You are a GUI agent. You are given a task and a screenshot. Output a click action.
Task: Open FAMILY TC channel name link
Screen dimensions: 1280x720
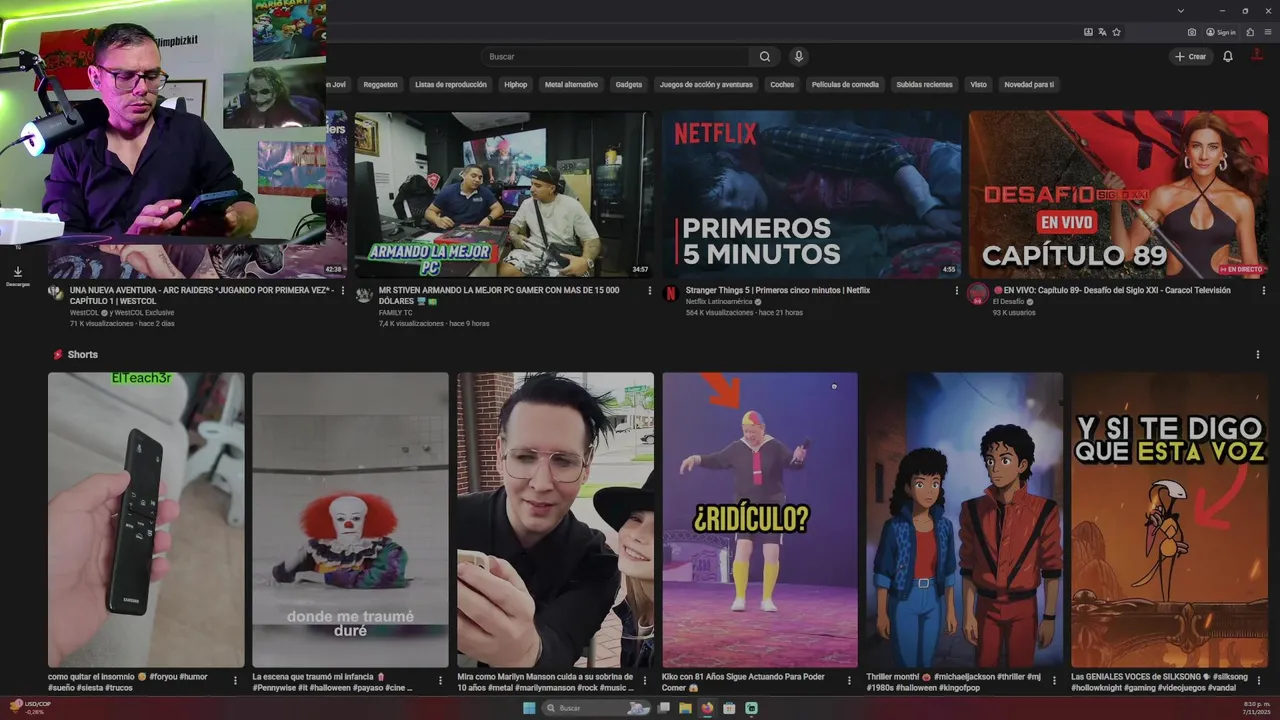[396, 313]
